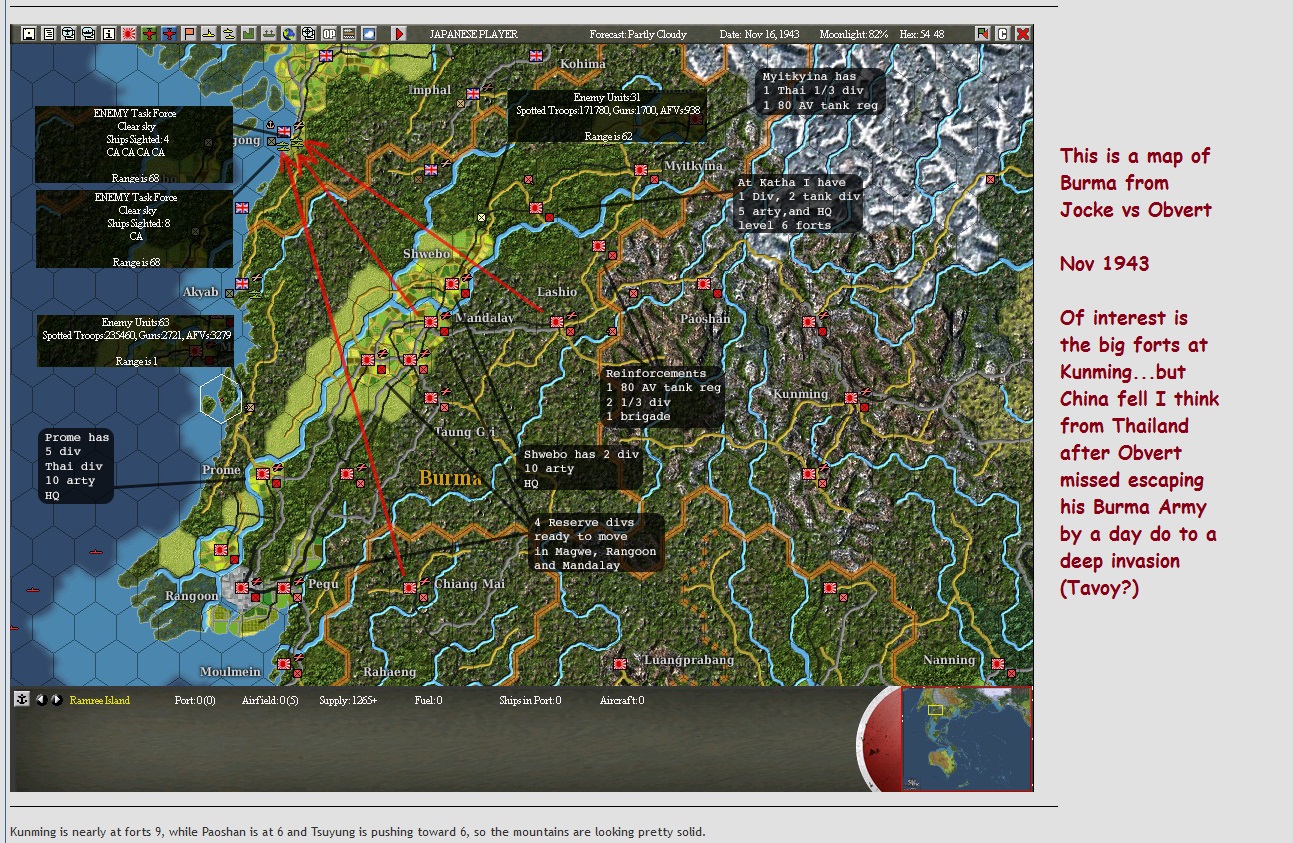Image resolution: width=1293 pixels, height=843 pixels.
Task: Click the Japanese rising sun flag icon
Action: 128,34
